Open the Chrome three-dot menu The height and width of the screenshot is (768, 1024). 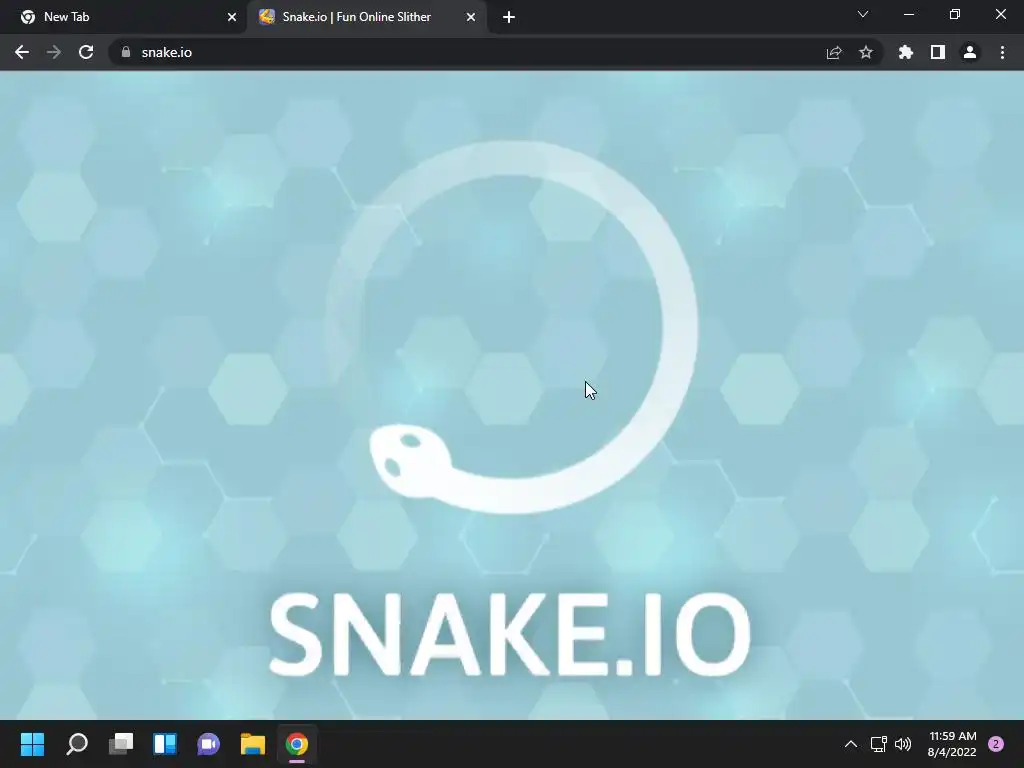[1002, 52]
